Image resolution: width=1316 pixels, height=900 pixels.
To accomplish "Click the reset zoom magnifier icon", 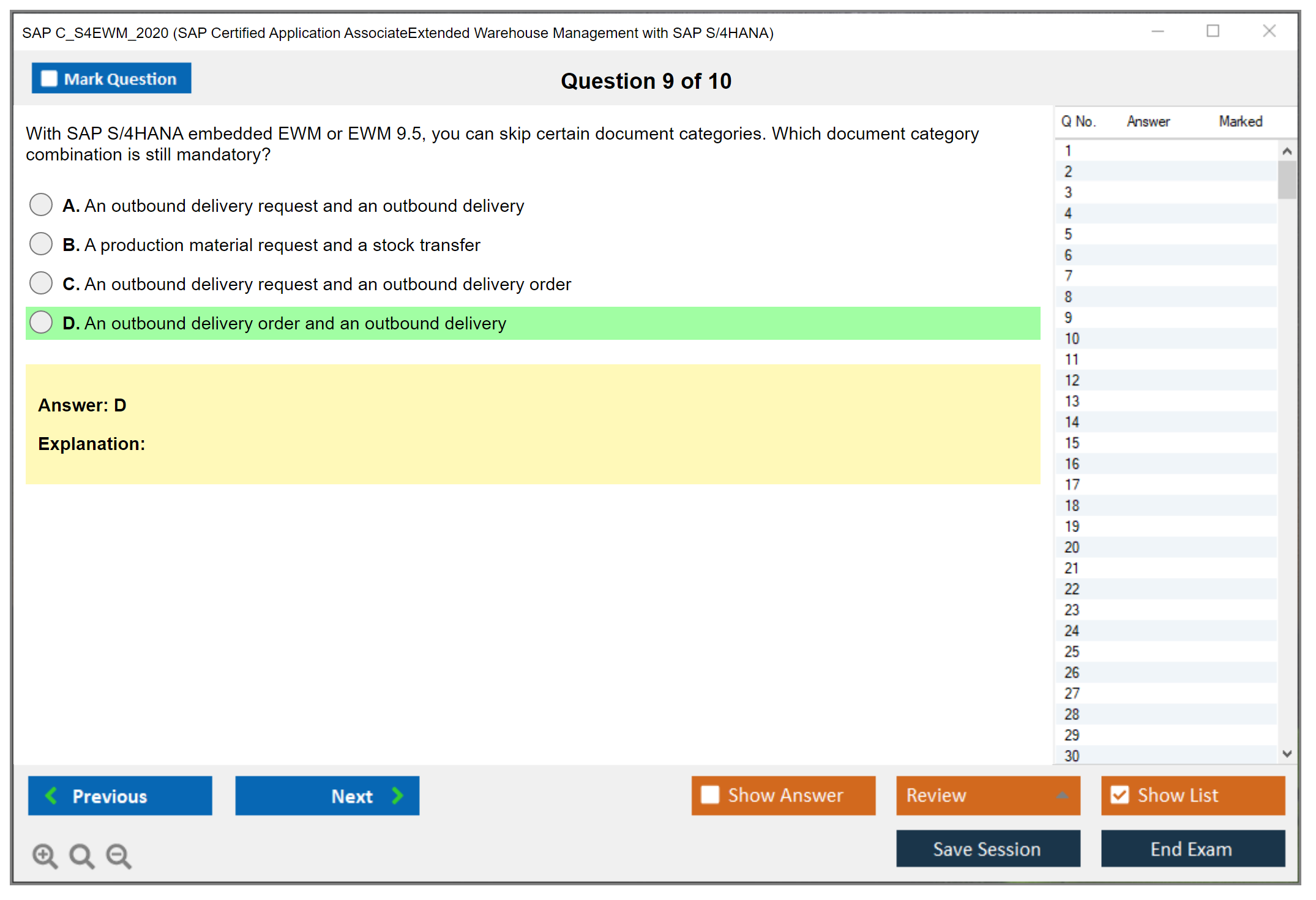I will pos(81,855).
